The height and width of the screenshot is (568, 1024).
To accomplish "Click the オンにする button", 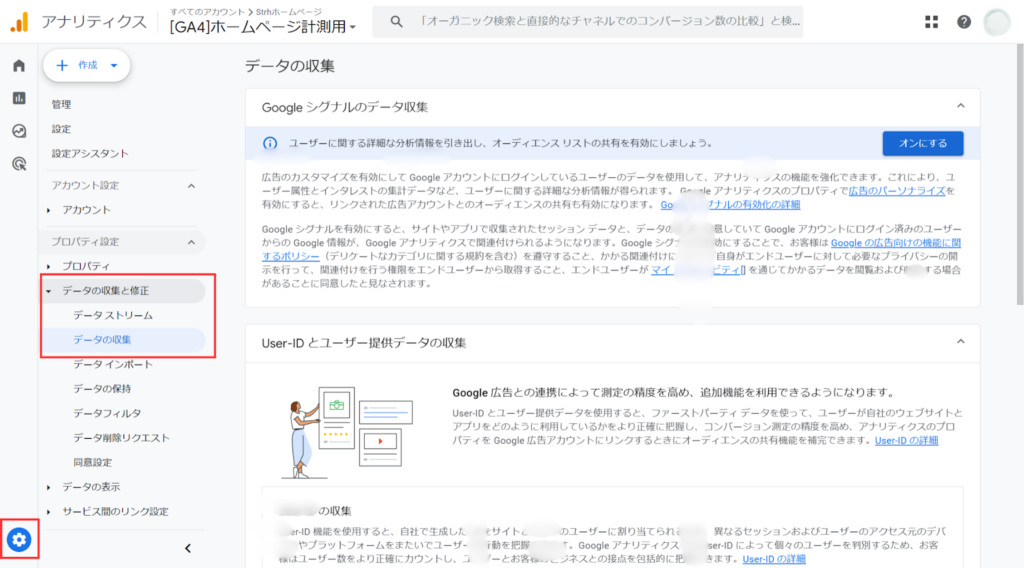I will point(923,144).
